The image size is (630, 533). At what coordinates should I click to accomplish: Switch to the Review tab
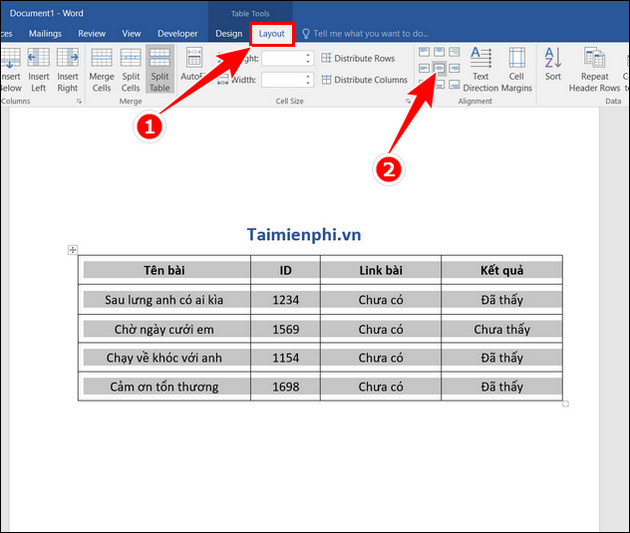92,34
